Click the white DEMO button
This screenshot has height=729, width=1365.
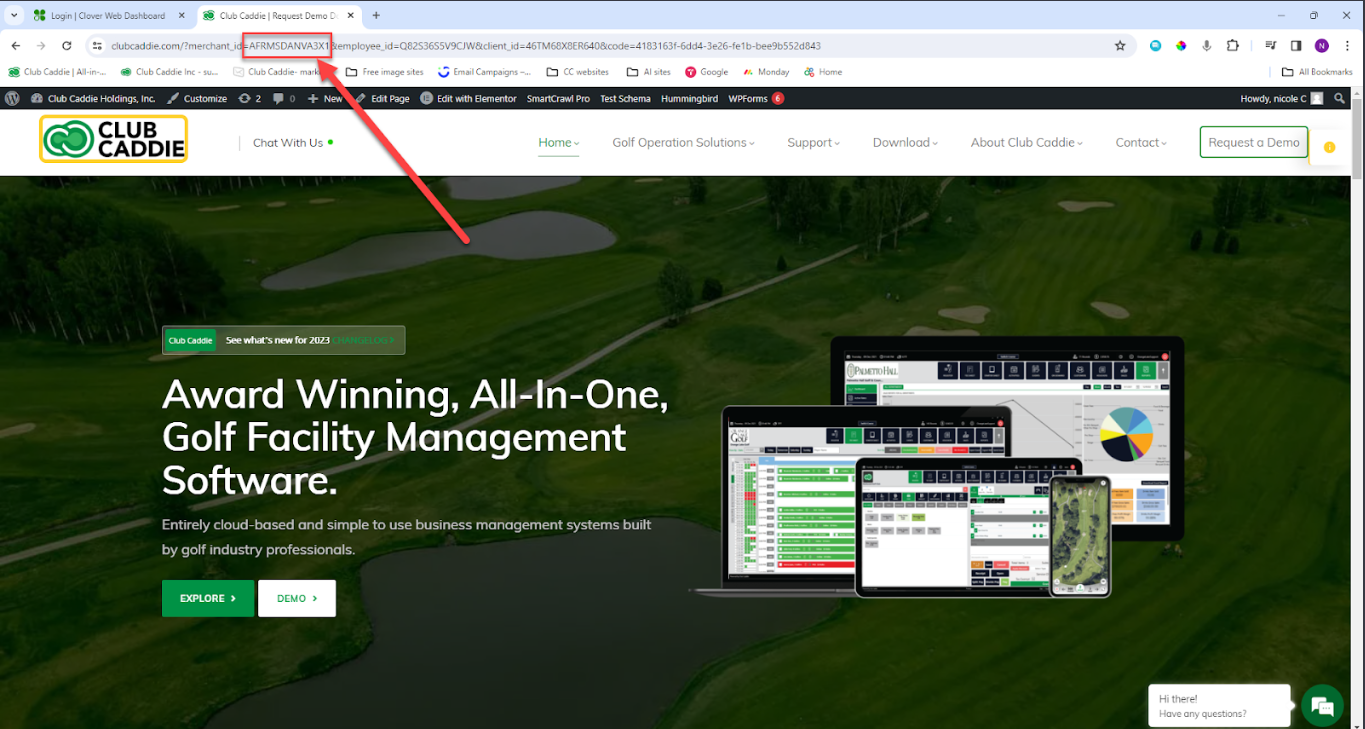pyautogui.click(x=297, y=598)
